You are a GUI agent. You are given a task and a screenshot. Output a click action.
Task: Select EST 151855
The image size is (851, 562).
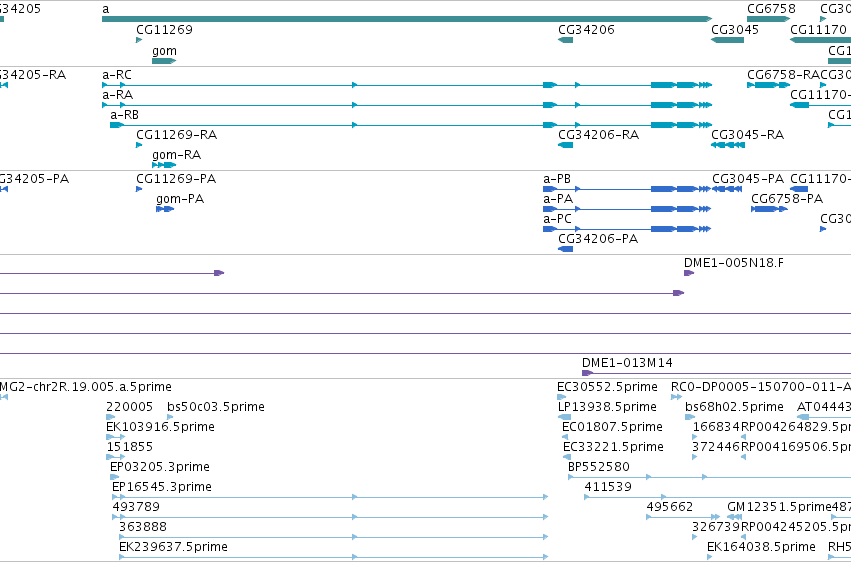tap(116, 457)
